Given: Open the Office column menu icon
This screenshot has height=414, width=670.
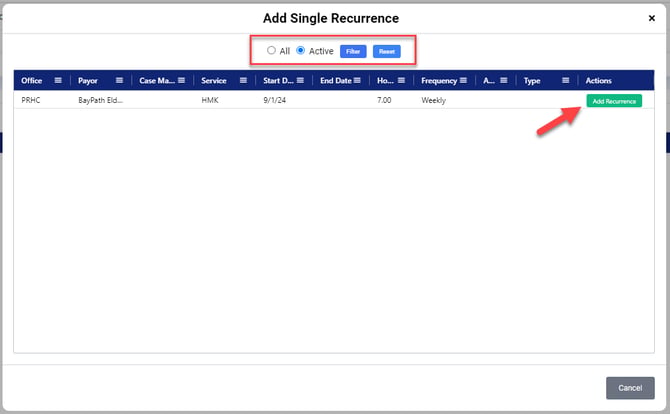Looking at the screenshot, I should pos(58,81).
